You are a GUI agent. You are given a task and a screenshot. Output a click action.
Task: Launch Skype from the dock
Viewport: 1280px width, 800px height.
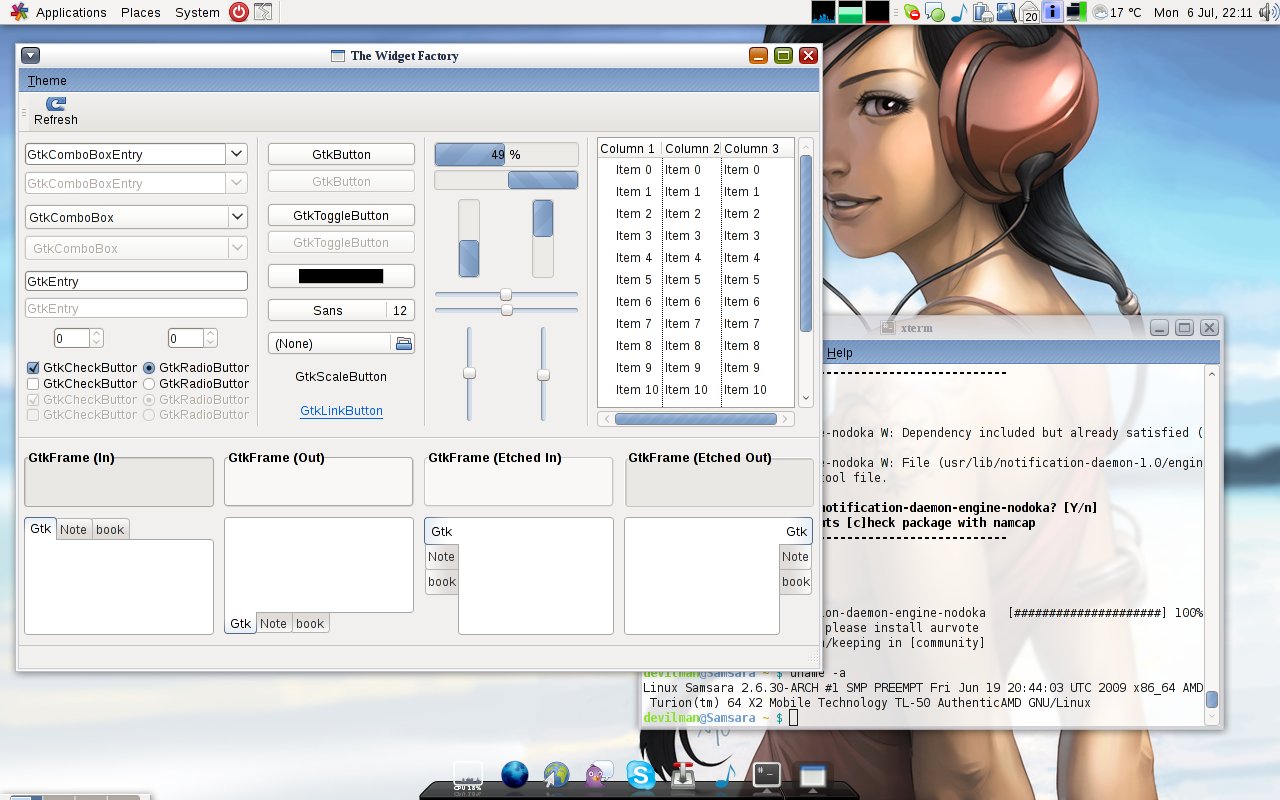pos(641,775)
